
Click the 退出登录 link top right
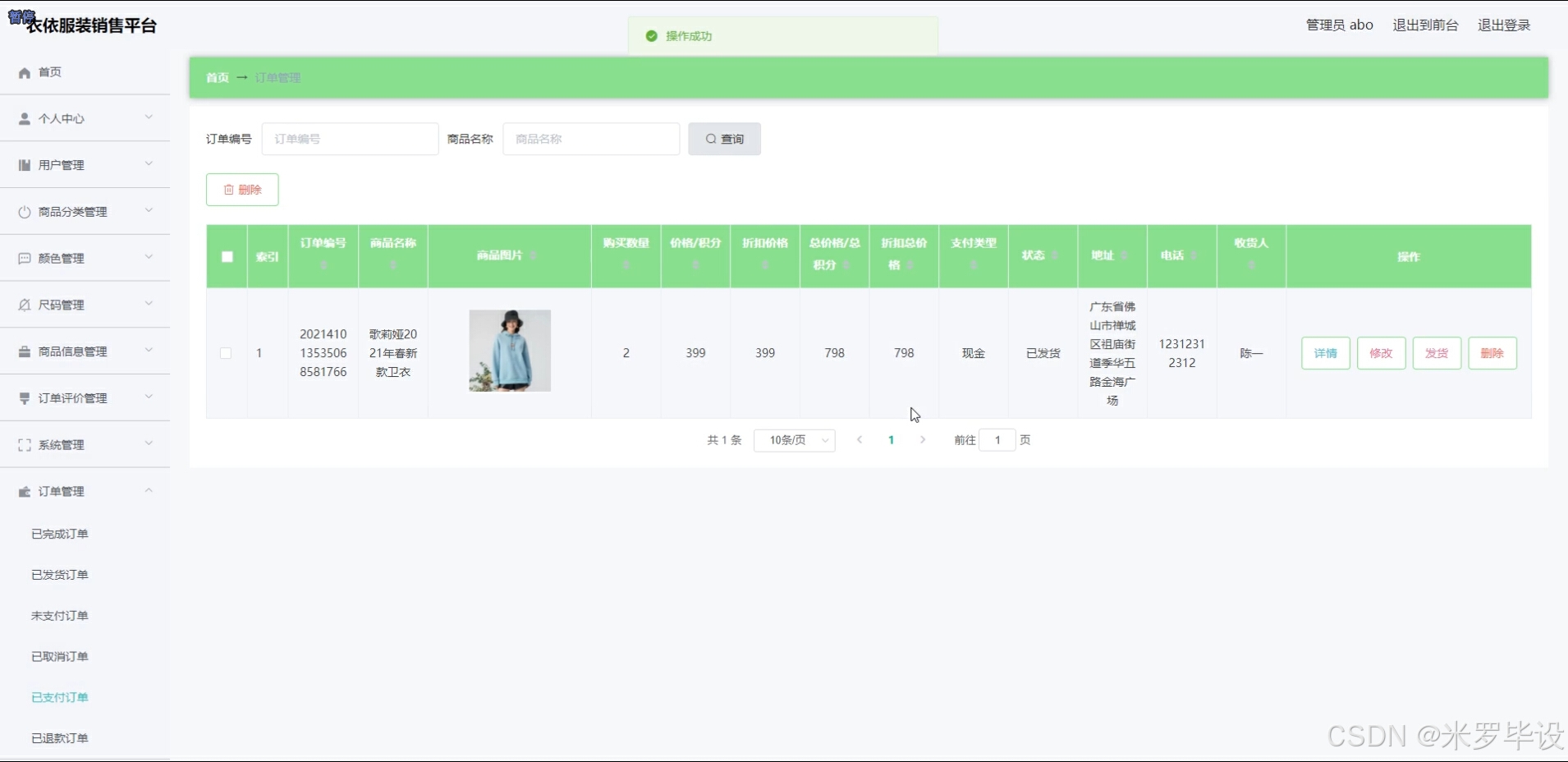[1504, 25]
